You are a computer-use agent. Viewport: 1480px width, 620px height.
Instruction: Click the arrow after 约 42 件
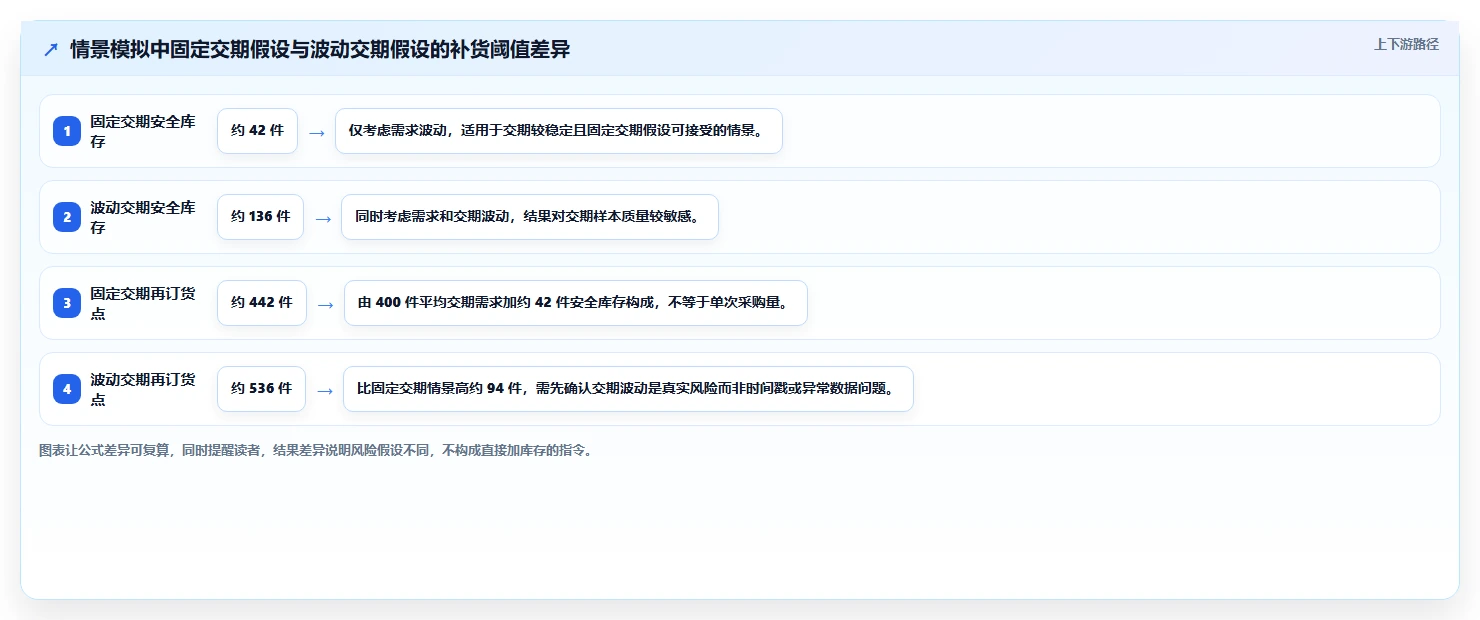pyautogui.click(x=316, y=132)
